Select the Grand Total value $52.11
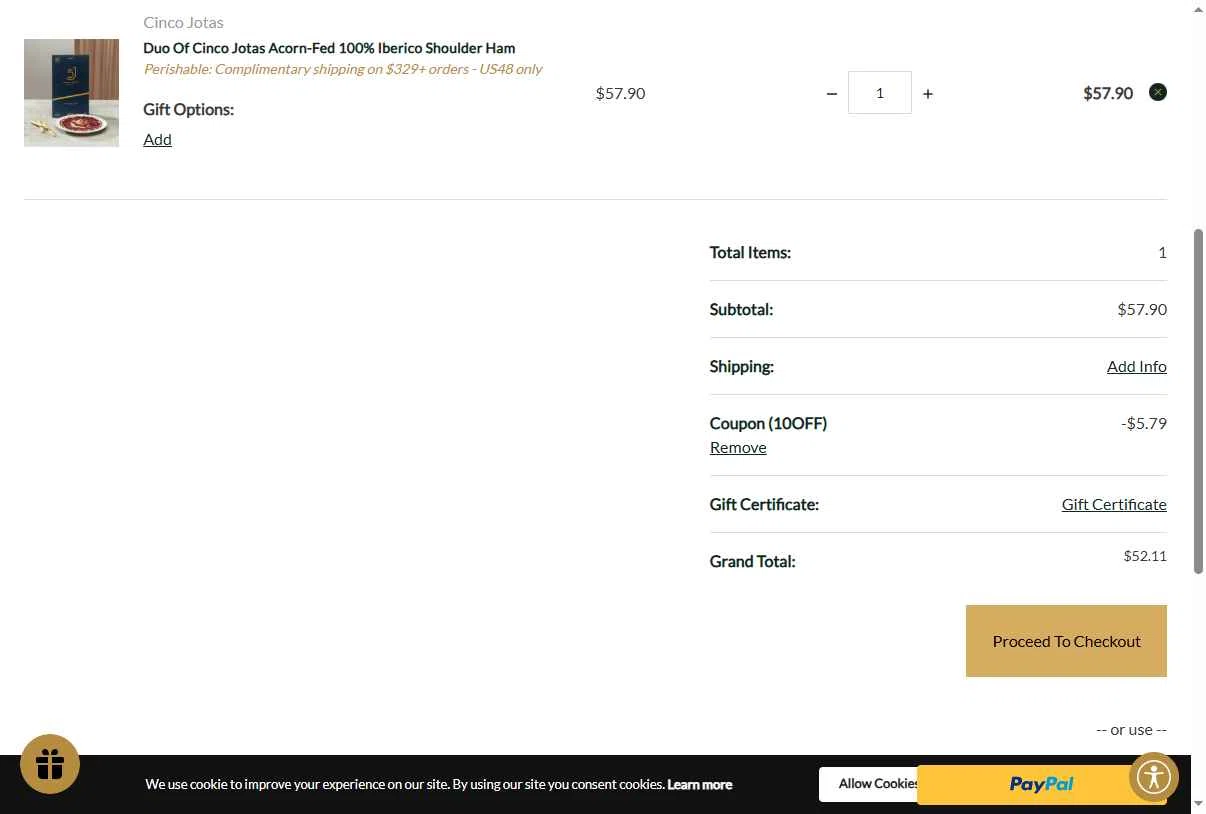 1145,556
